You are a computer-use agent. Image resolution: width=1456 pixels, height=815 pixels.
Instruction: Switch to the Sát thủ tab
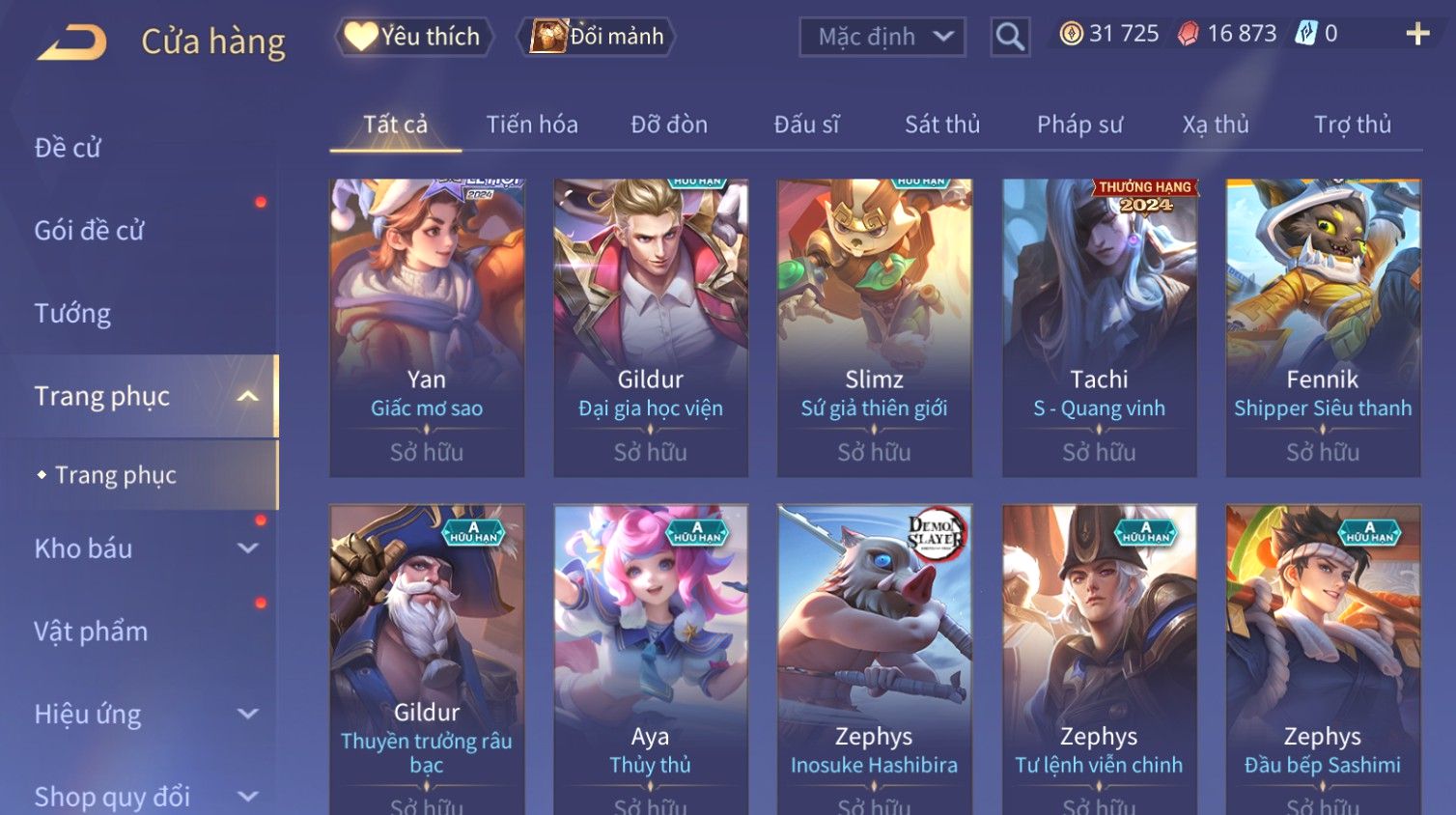[x=942, y=125]
